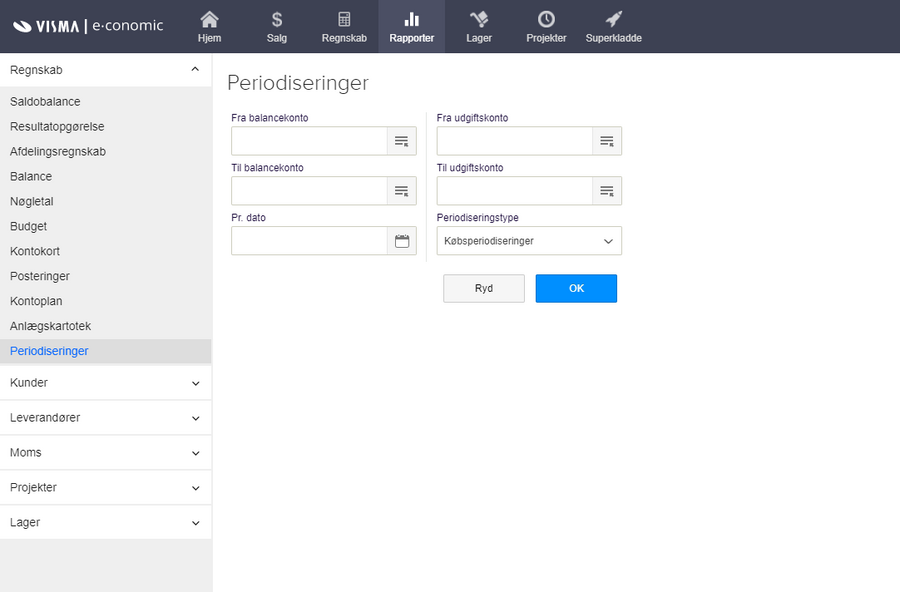Screen dimensions: 900x592
Task: Open the Periodiseringstype dropdown
Action: (529, 241)
